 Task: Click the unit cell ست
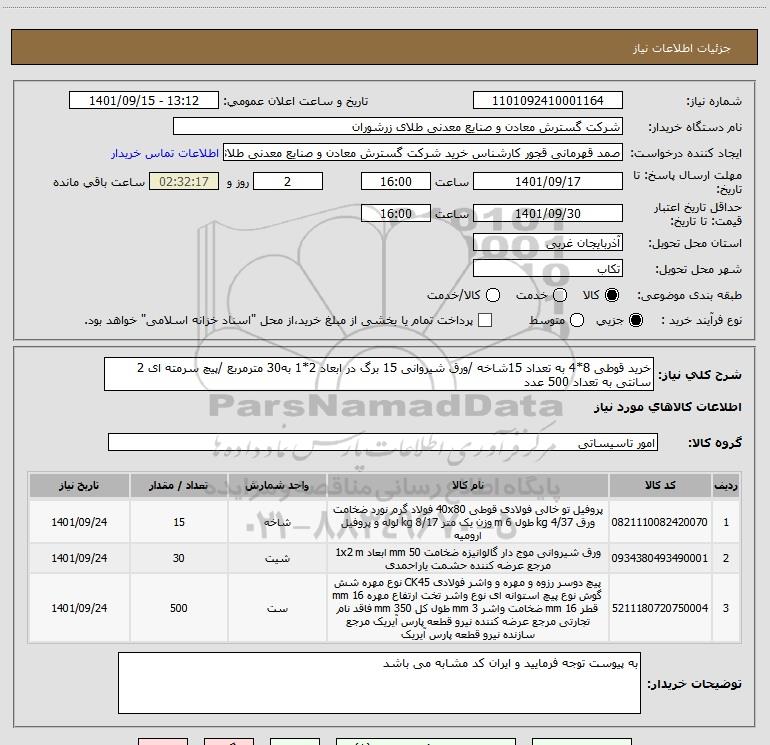pyautogui.click(x=277, y=608)
